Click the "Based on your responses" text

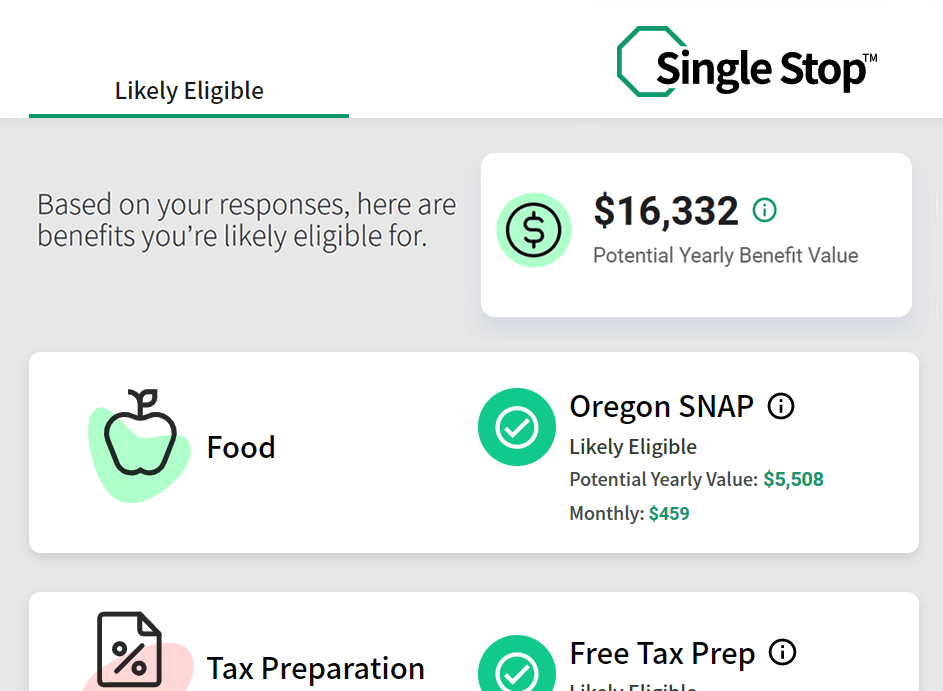point(246,220)
